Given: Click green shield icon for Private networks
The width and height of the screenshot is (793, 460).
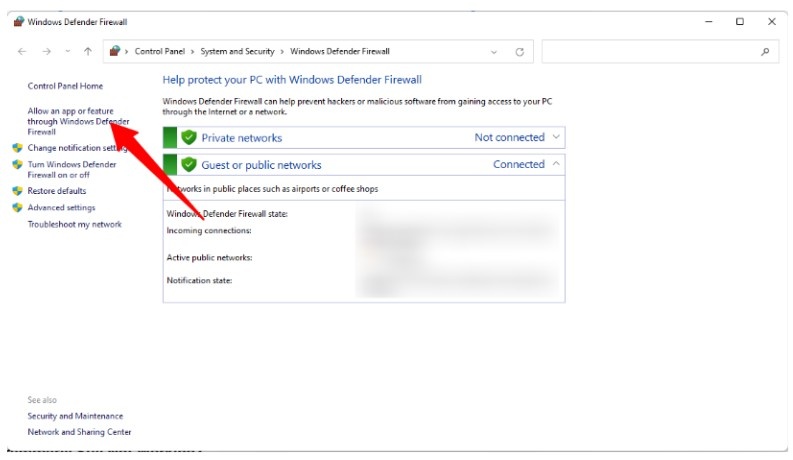Looking at the screenshot, I should pyautogui.click(x=189, y=137).
